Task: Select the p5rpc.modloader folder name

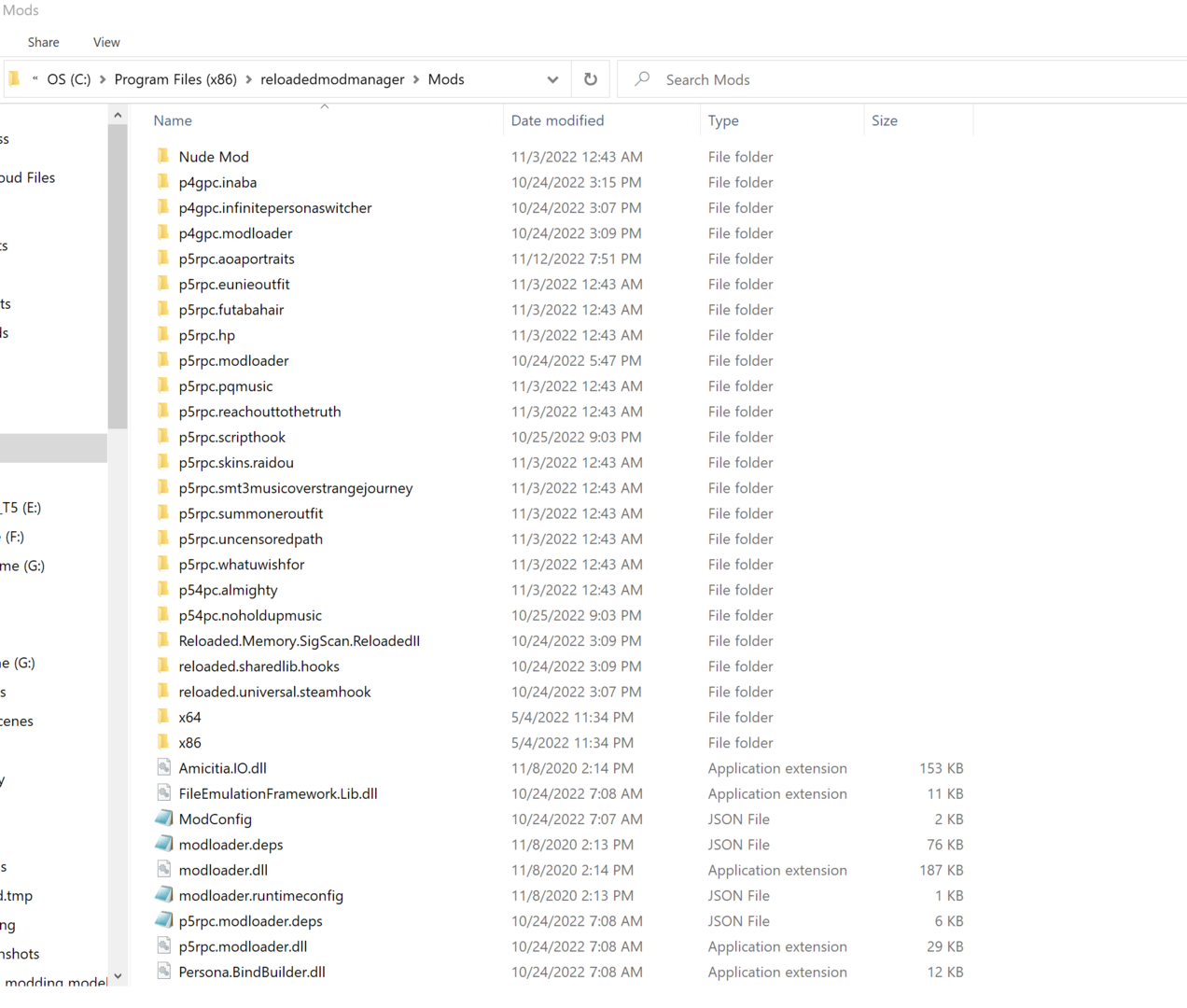Action: click(x=233, y=360)
